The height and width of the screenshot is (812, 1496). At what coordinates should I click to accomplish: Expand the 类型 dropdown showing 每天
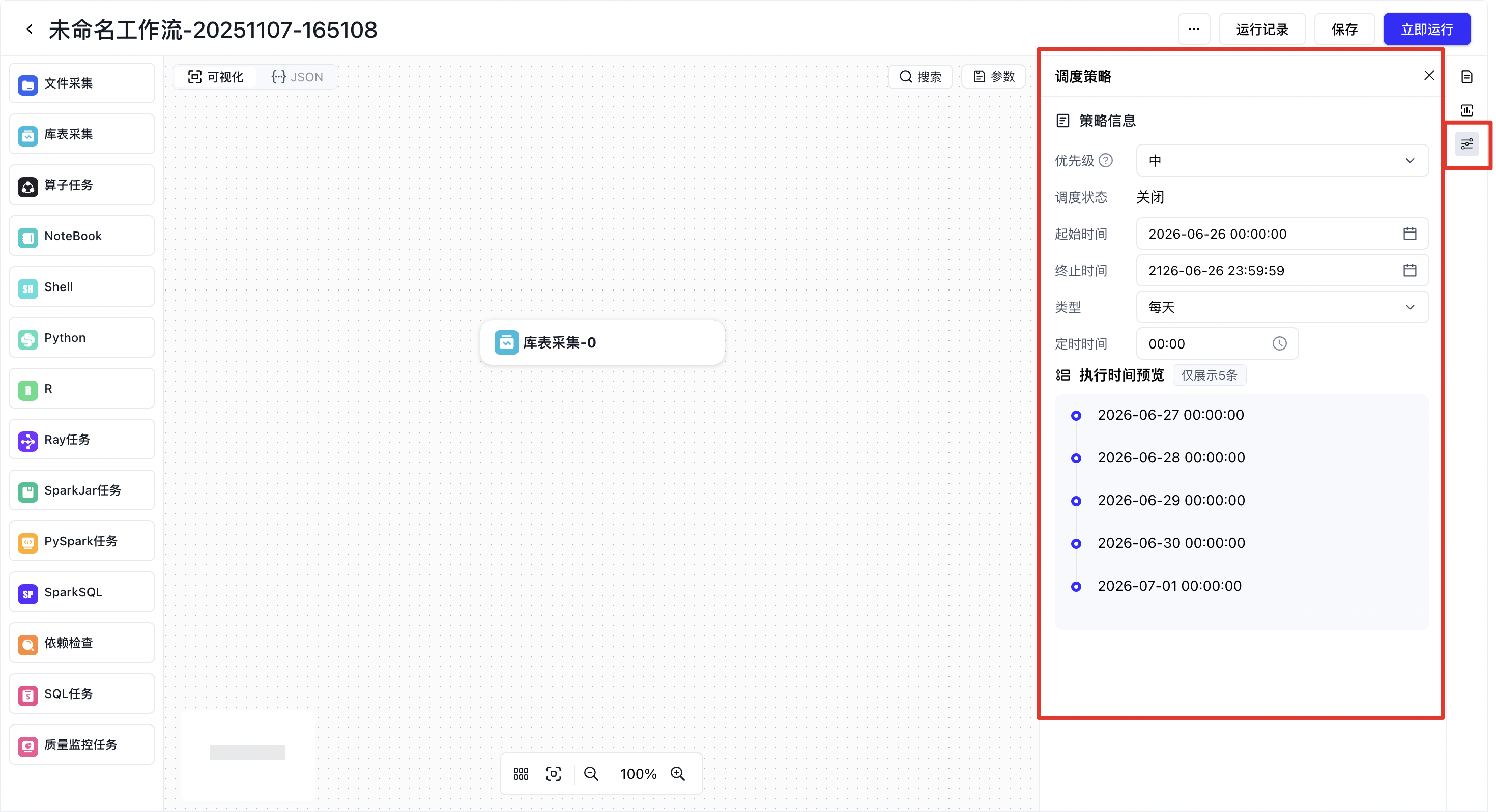pos(1282,307)
